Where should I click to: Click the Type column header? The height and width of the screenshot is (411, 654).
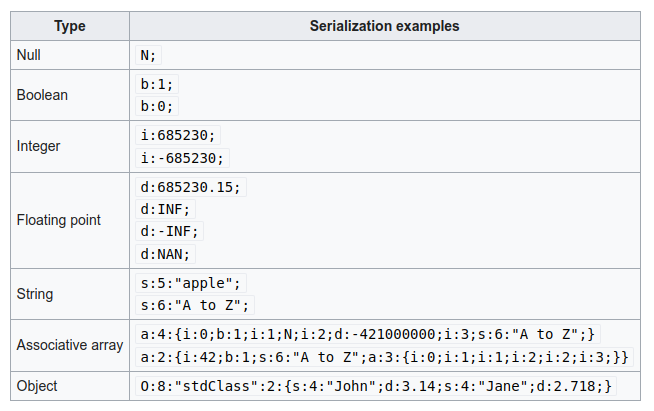[70, 26]
